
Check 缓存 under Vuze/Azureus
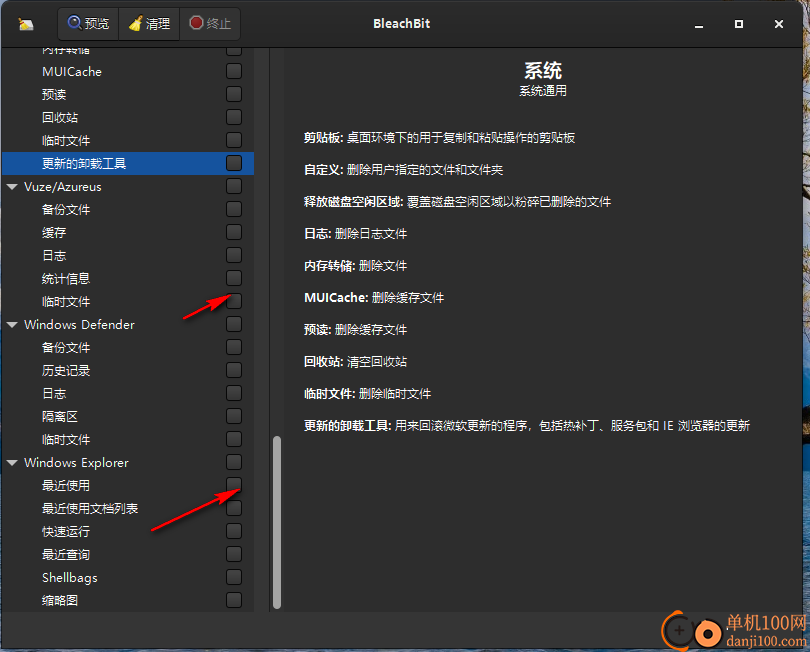point(234,232)
